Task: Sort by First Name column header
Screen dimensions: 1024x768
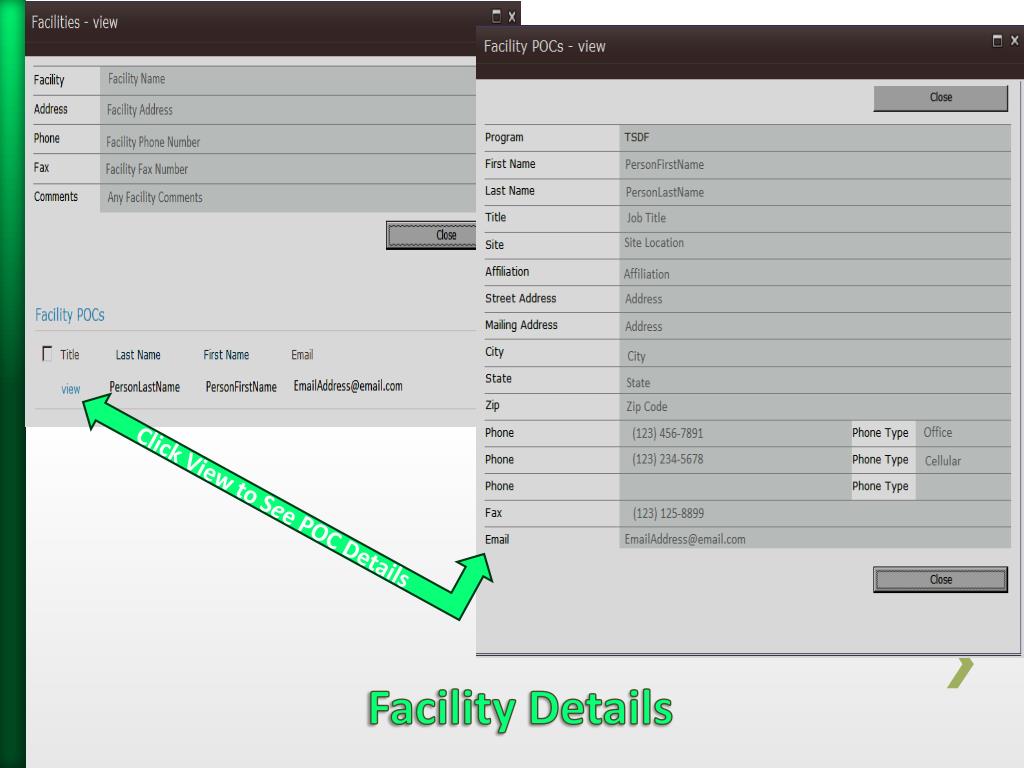Action: pyautogui.click(x=226, y=355)
